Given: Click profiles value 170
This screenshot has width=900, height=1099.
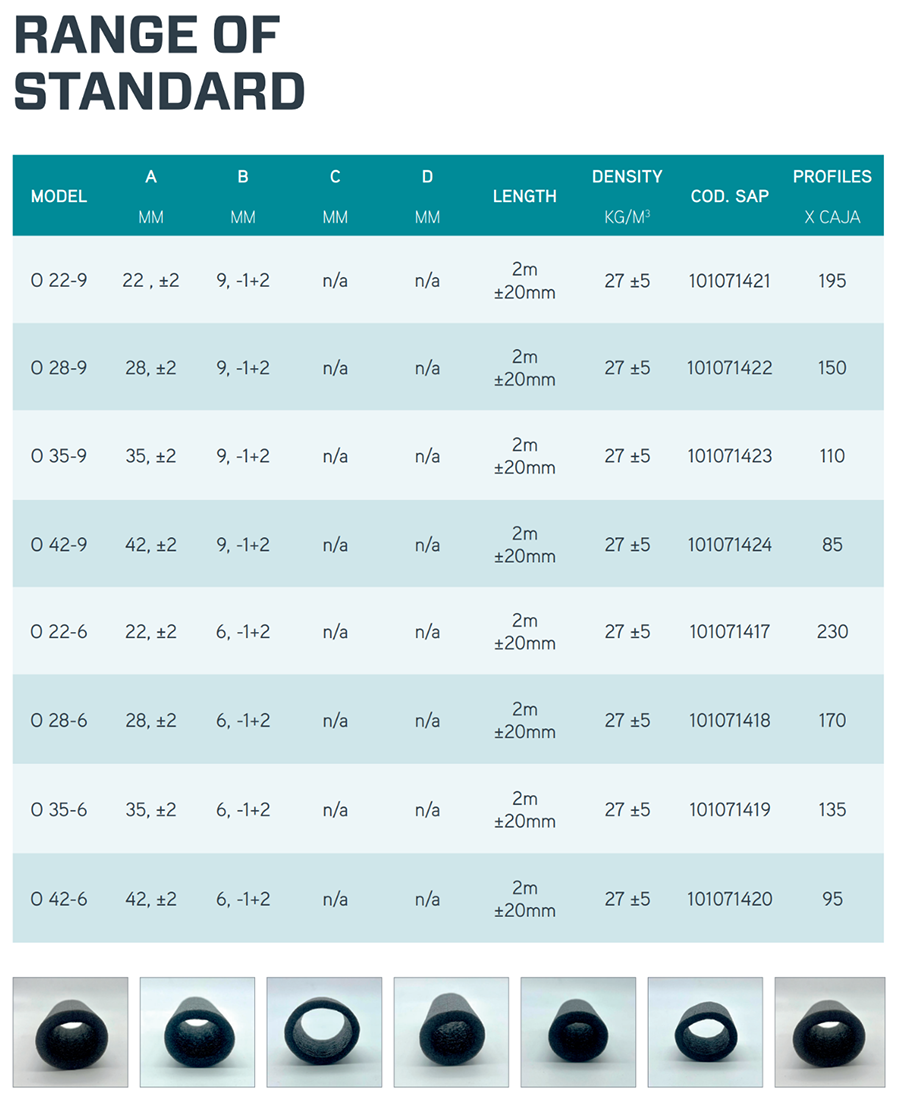Looking at the screenshot, I should coord(832,721).
